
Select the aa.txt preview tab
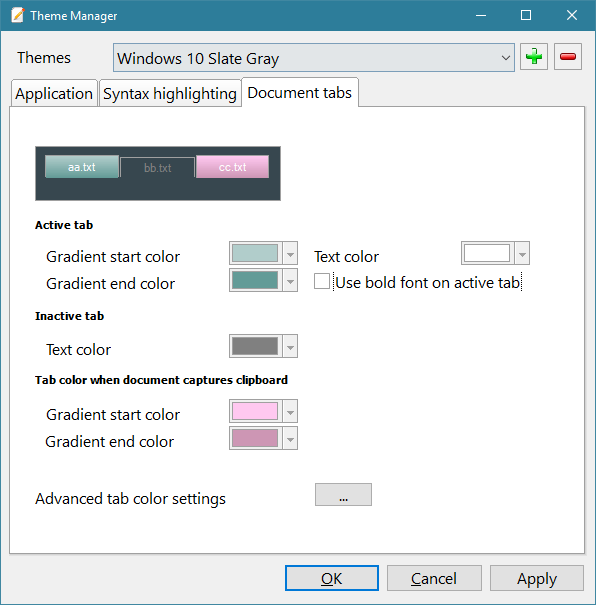point(82,167)
